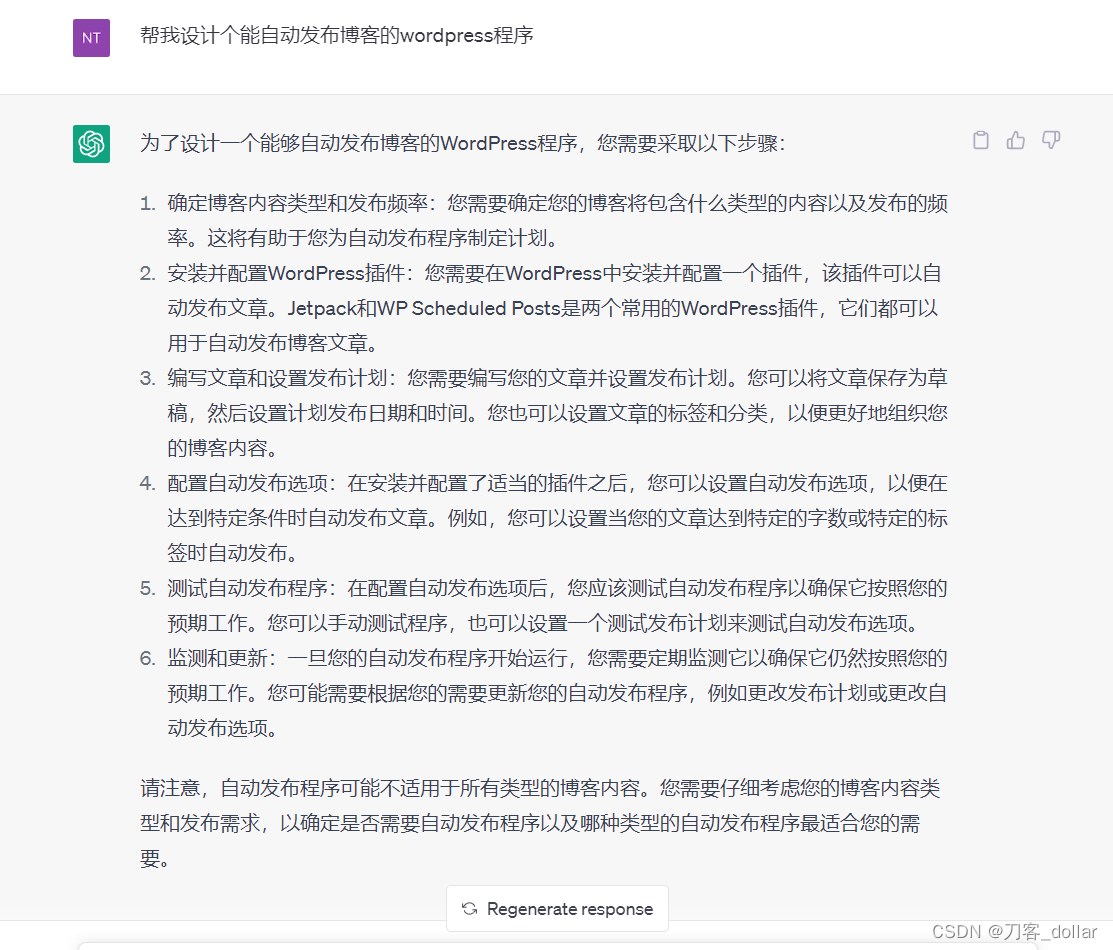Click the green ChatGPT logo avatar
The height and width of the screenshot is (950, 1113).
pyautogui.click(x=92, y=144)
